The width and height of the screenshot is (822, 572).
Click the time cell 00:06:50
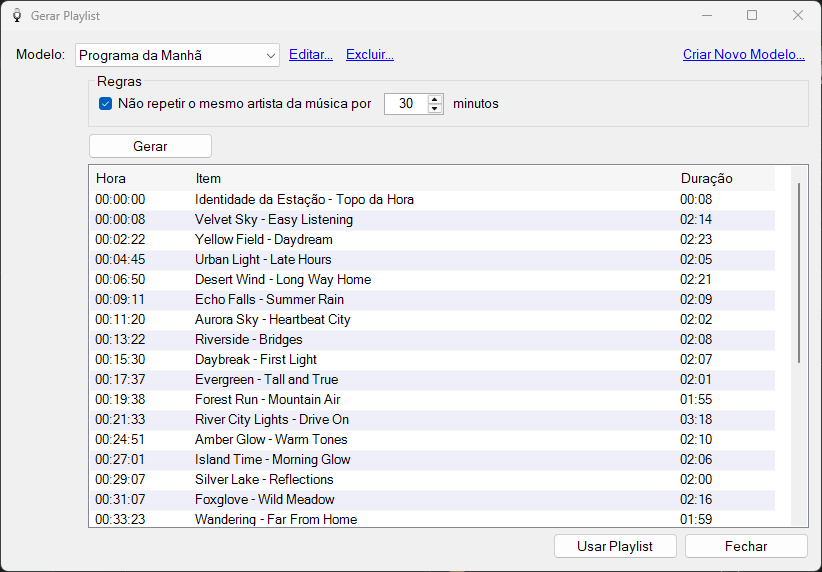120,279
